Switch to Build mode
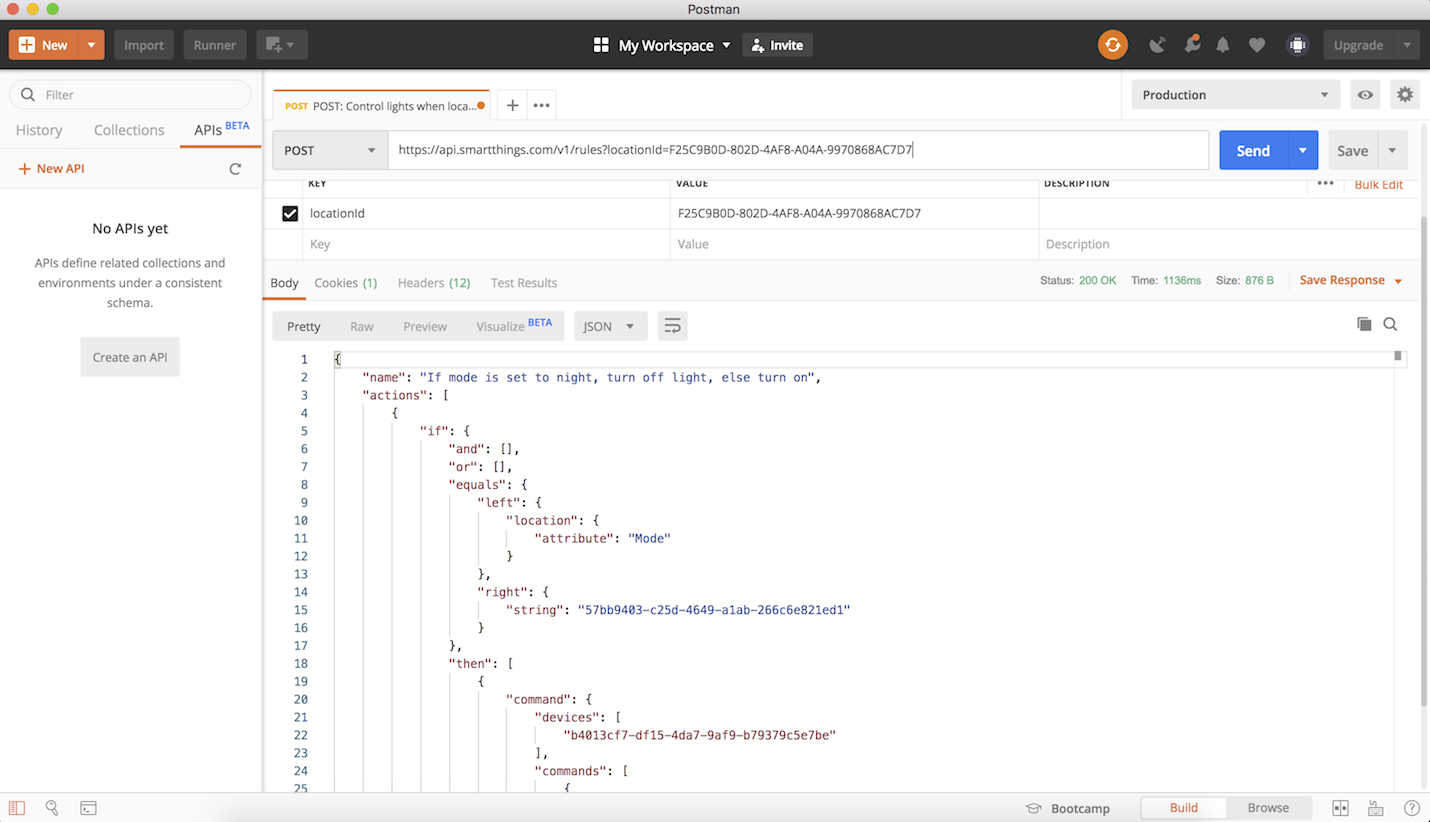Image resolution: width=1430 pixels, height=822 pixels. coord(1183,808)
